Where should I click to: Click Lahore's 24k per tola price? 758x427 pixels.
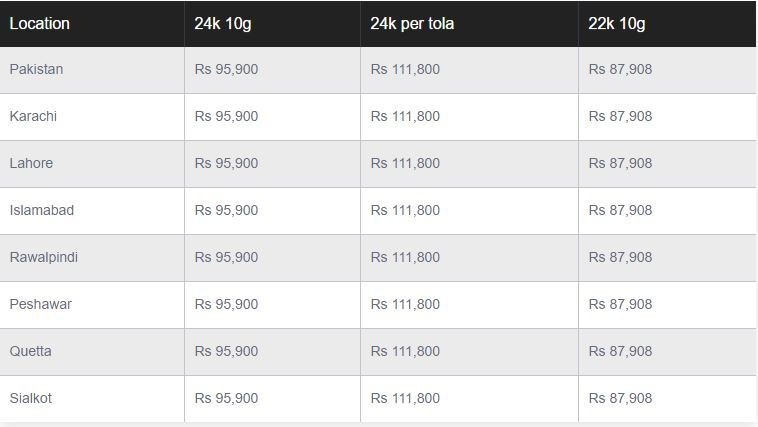point(404,163)
